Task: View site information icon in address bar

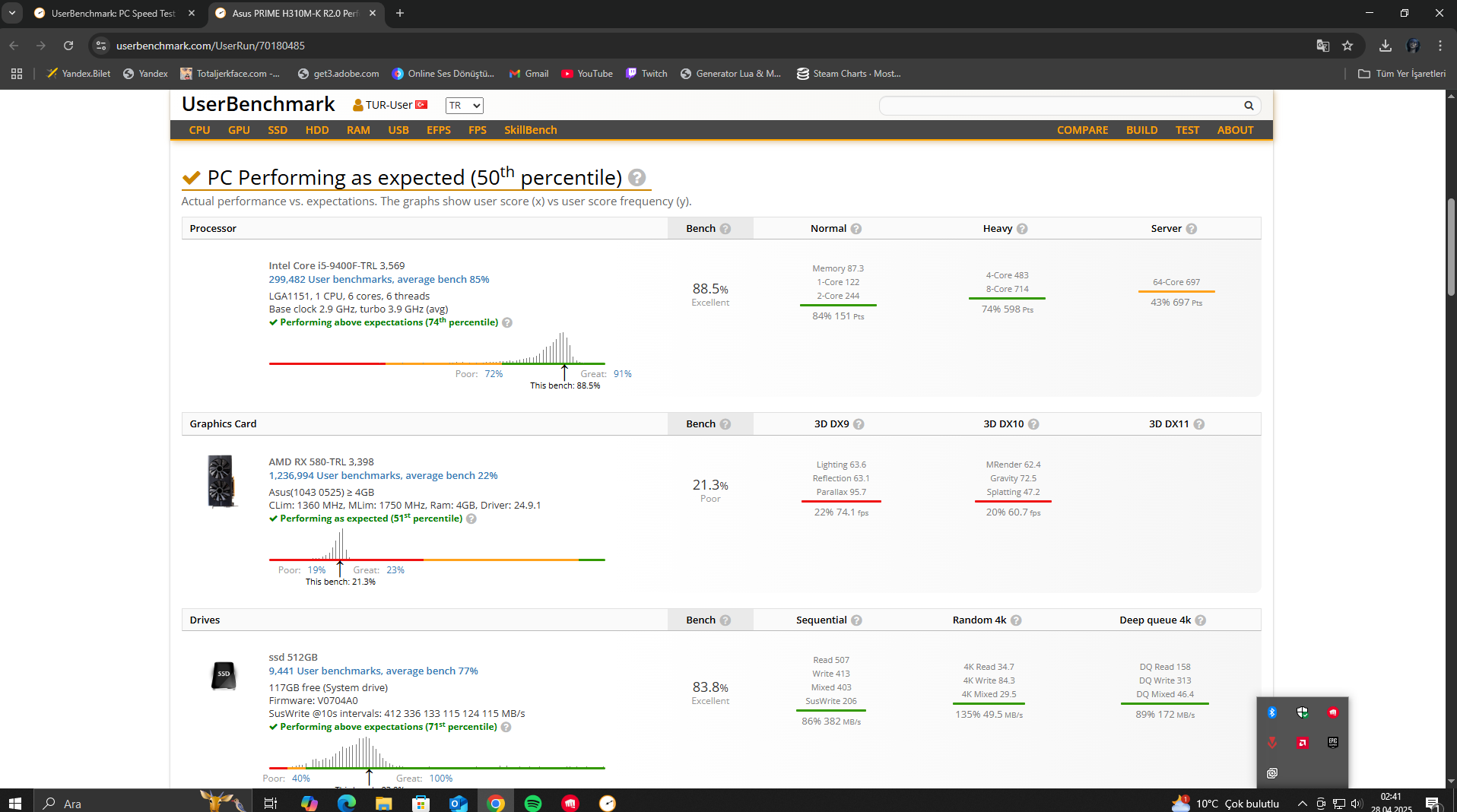Action: [x=100, y=46]
